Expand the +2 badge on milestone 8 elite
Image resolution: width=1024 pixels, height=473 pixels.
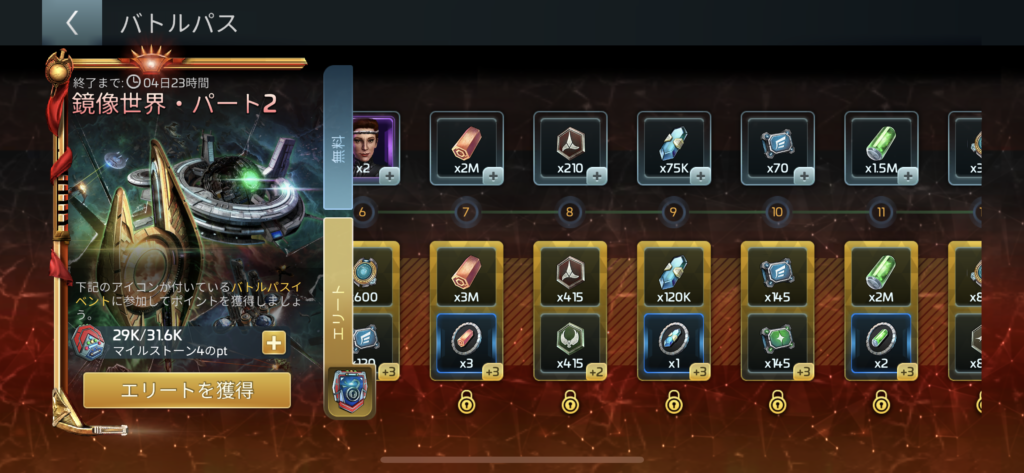(x=595, y=371)
